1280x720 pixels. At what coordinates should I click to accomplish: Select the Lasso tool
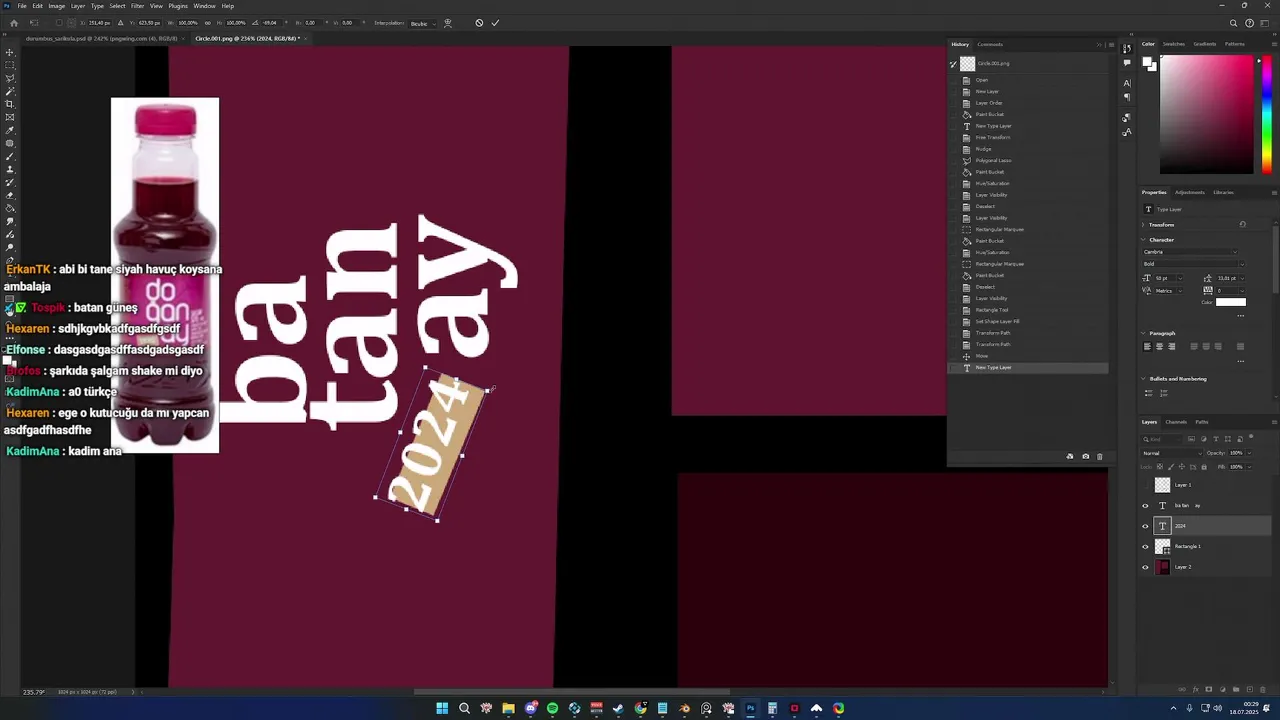pyautogui.click(x=10, y=78)
